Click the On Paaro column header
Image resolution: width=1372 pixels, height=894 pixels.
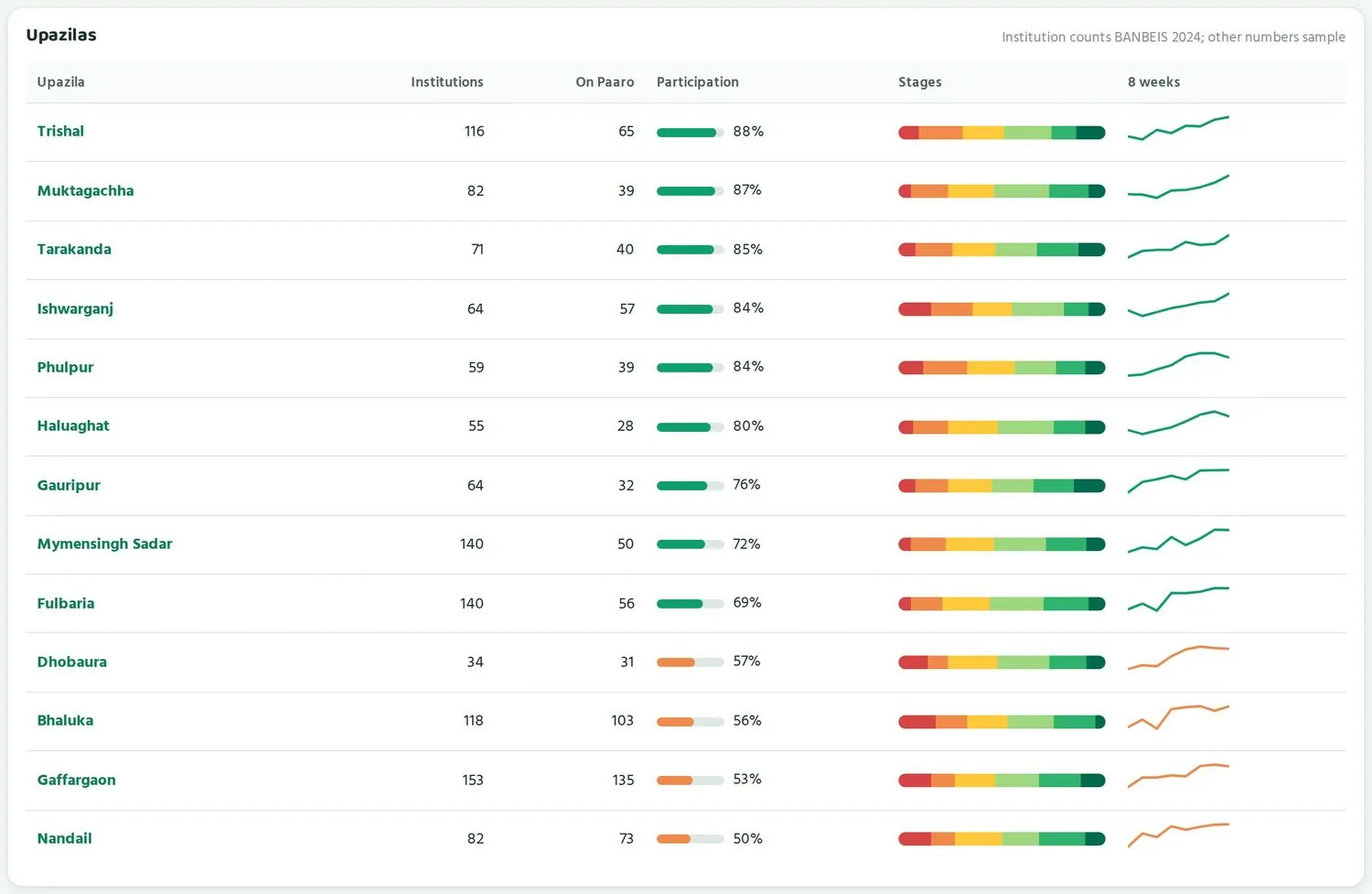(605, 82)
